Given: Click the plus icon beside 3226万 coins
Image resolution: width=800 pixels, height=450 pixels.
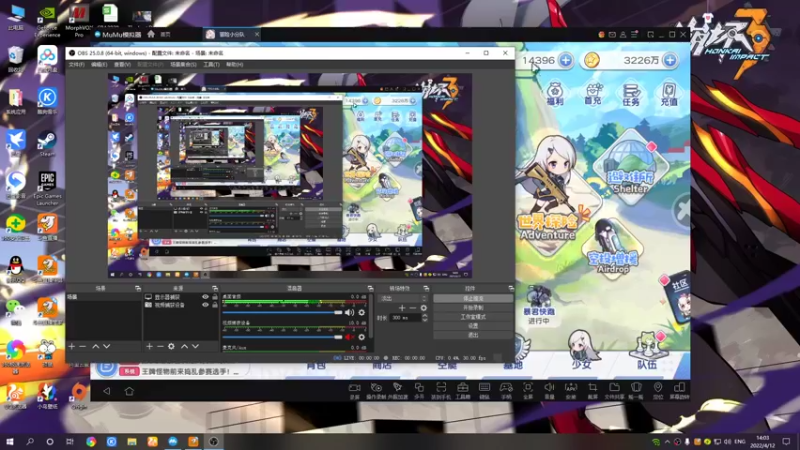Looking at the screenshot, I should [x=670, y=60].
